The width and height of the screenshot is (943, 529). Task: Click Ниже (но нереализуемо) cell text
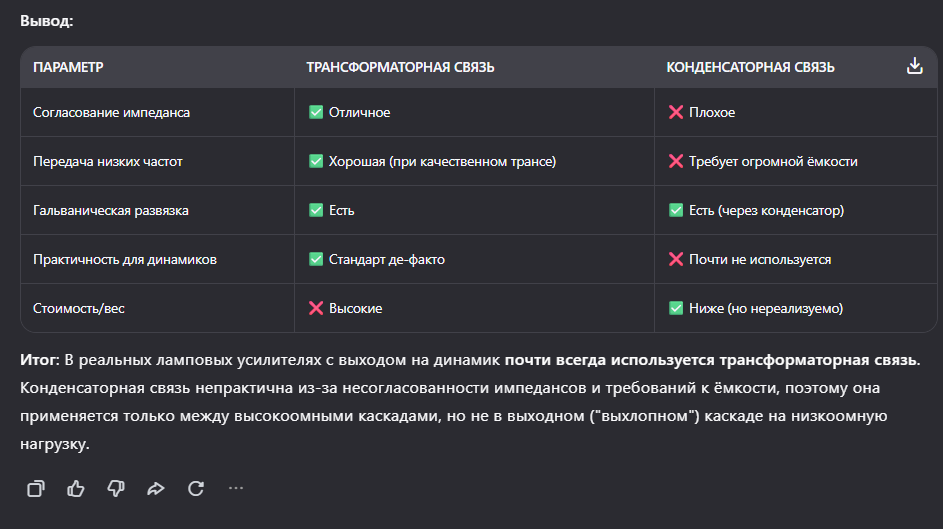pos(765,308)
